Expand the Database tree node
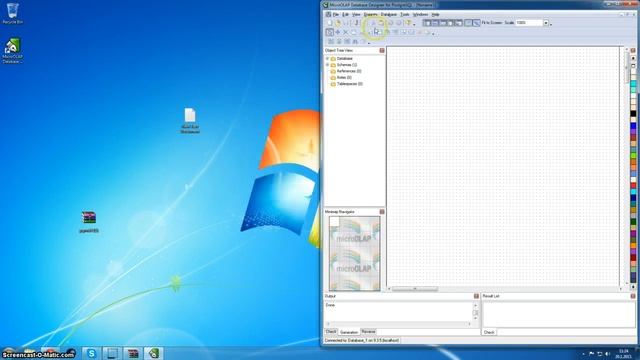This screenshot has height=360, width=640. (327, 59)
